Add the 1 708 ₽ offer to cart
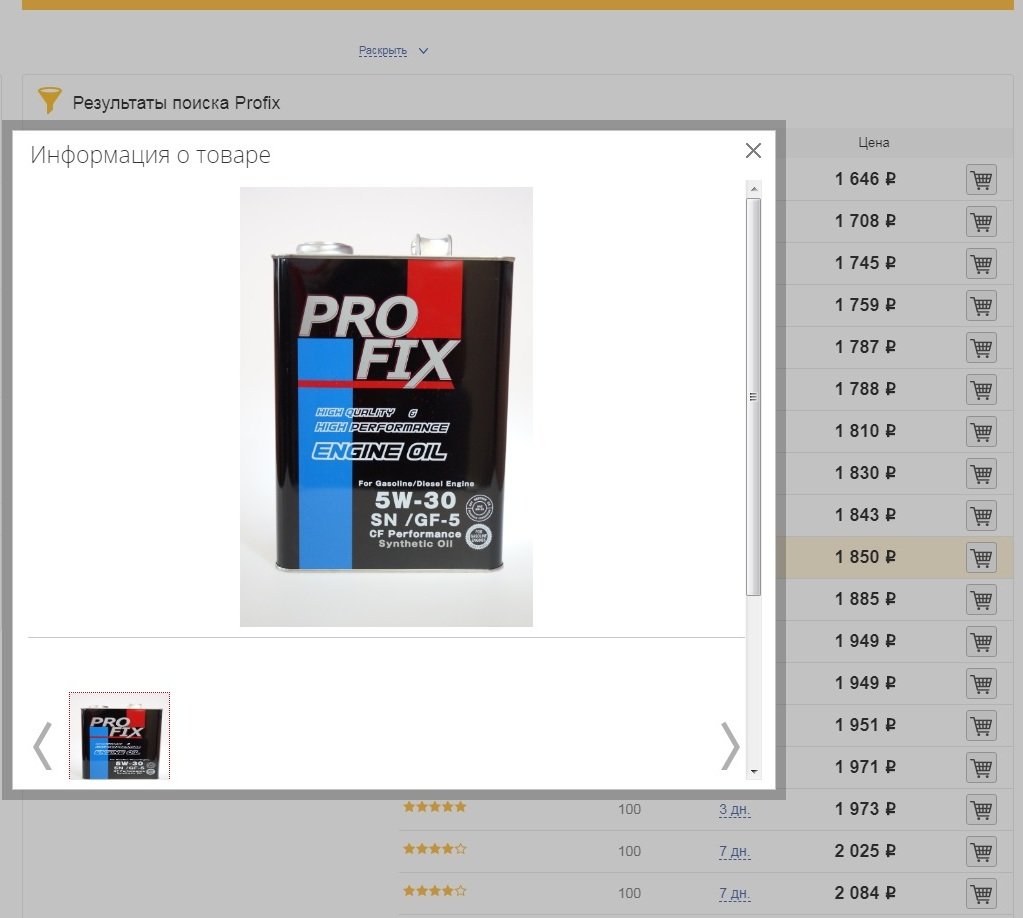Screen dimensions: 1023x918 tap(981, 221)
